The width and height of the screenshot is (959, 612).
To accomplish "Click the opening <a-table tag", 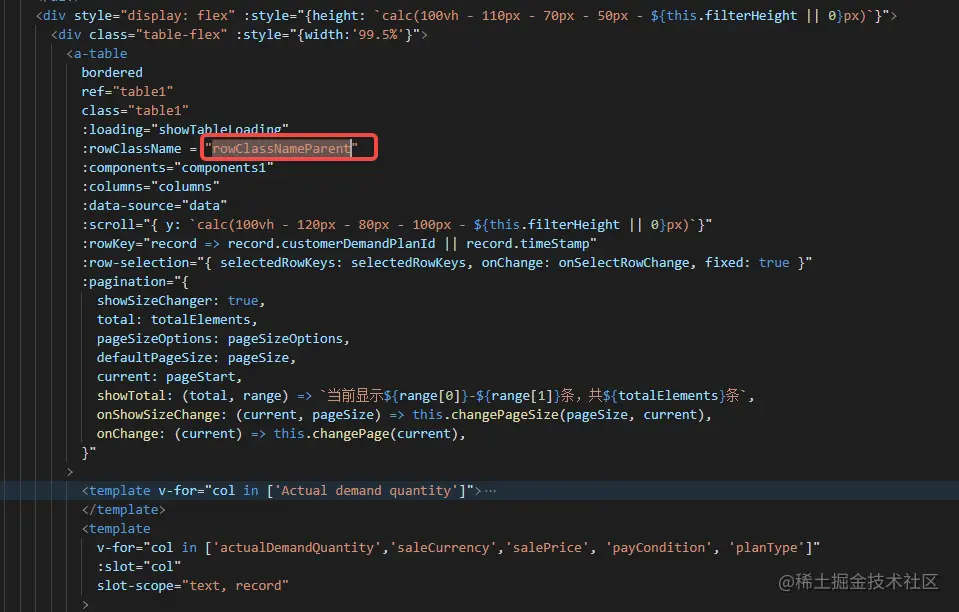I will [97, 53].
